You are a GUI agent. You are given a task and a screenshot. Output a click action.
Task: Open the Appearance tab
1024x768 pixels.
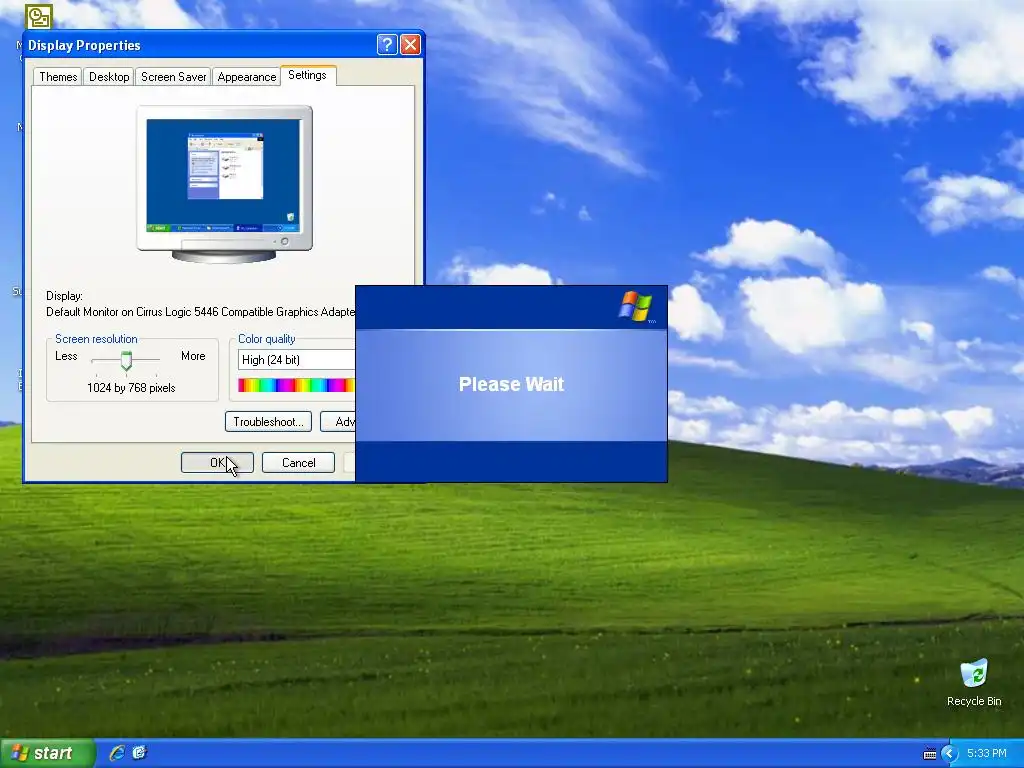point(247,77)
